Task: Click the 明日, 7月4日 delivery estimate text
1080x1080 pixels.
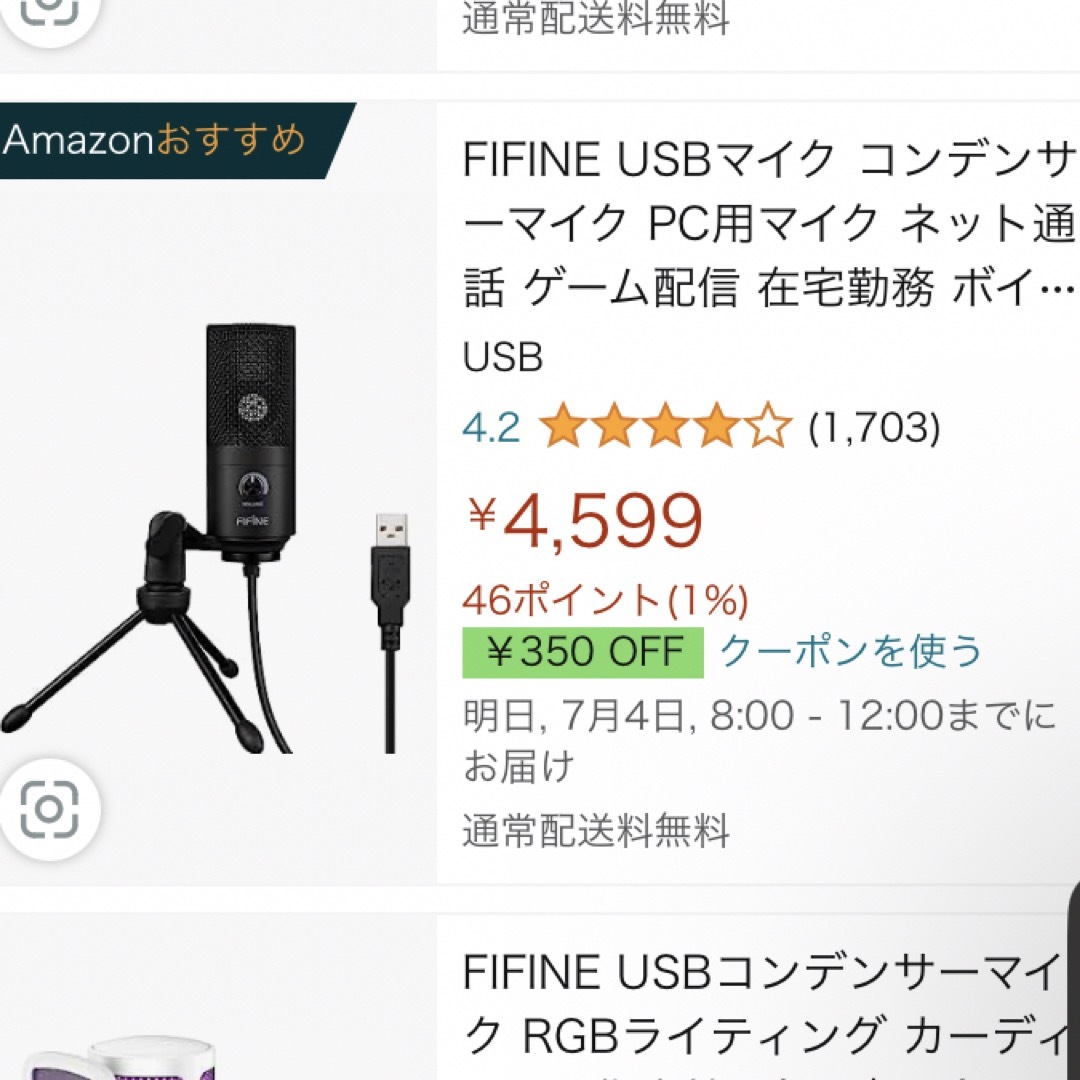Action: click(x=760, y=740)
